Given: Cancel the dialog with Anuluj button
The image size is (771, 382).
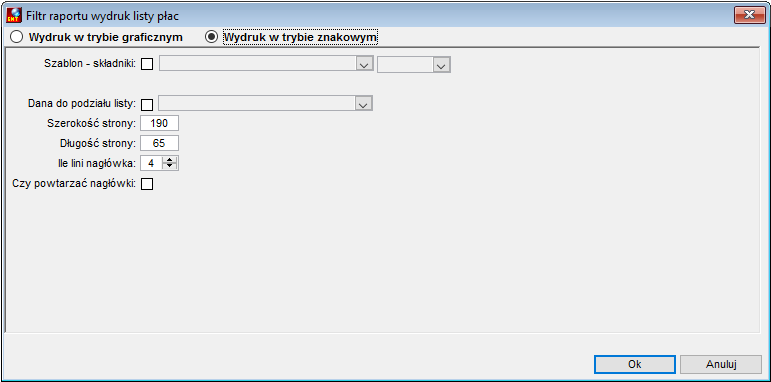Looking at the screenshot, I should (x=721, y=364).
